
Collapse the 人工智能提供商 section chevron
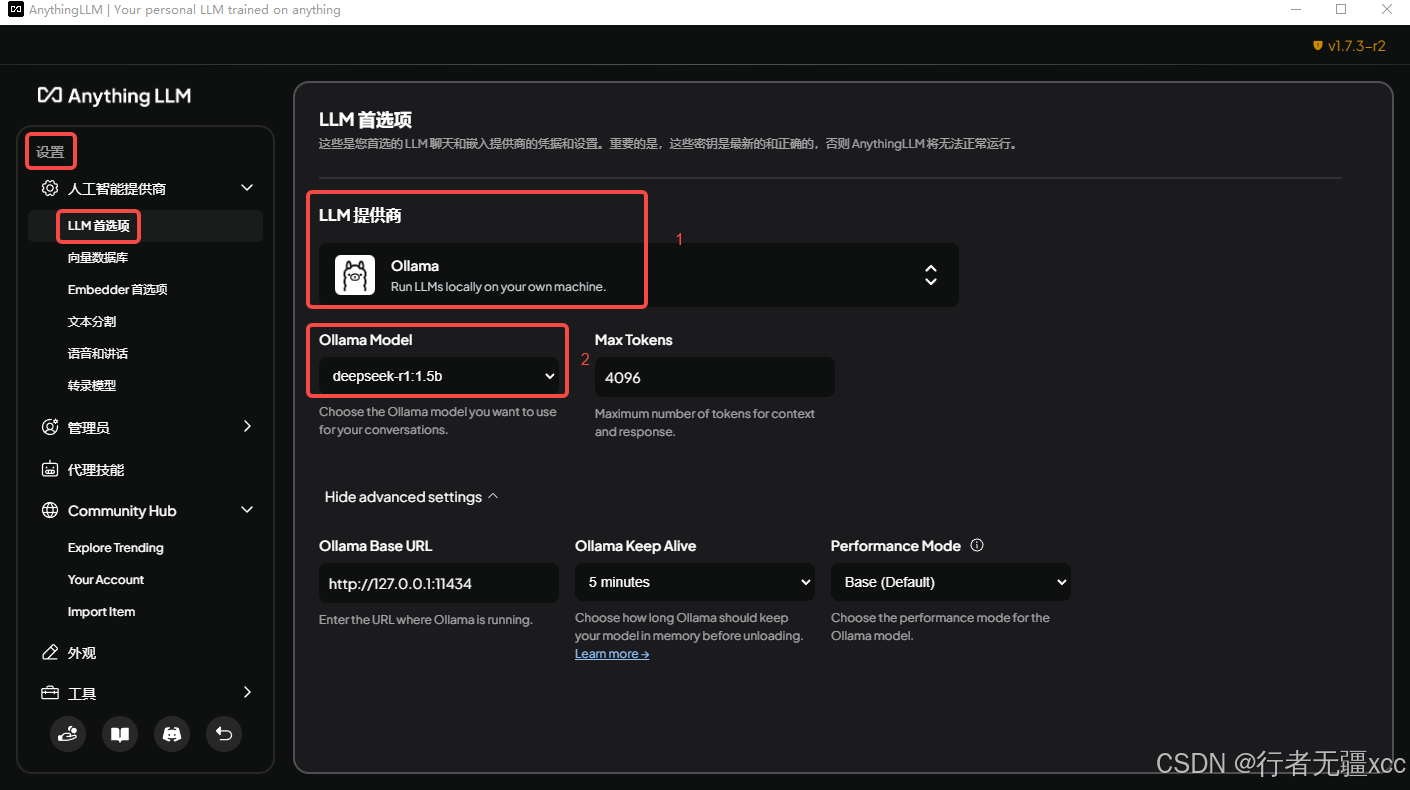(x=247, y=188)
